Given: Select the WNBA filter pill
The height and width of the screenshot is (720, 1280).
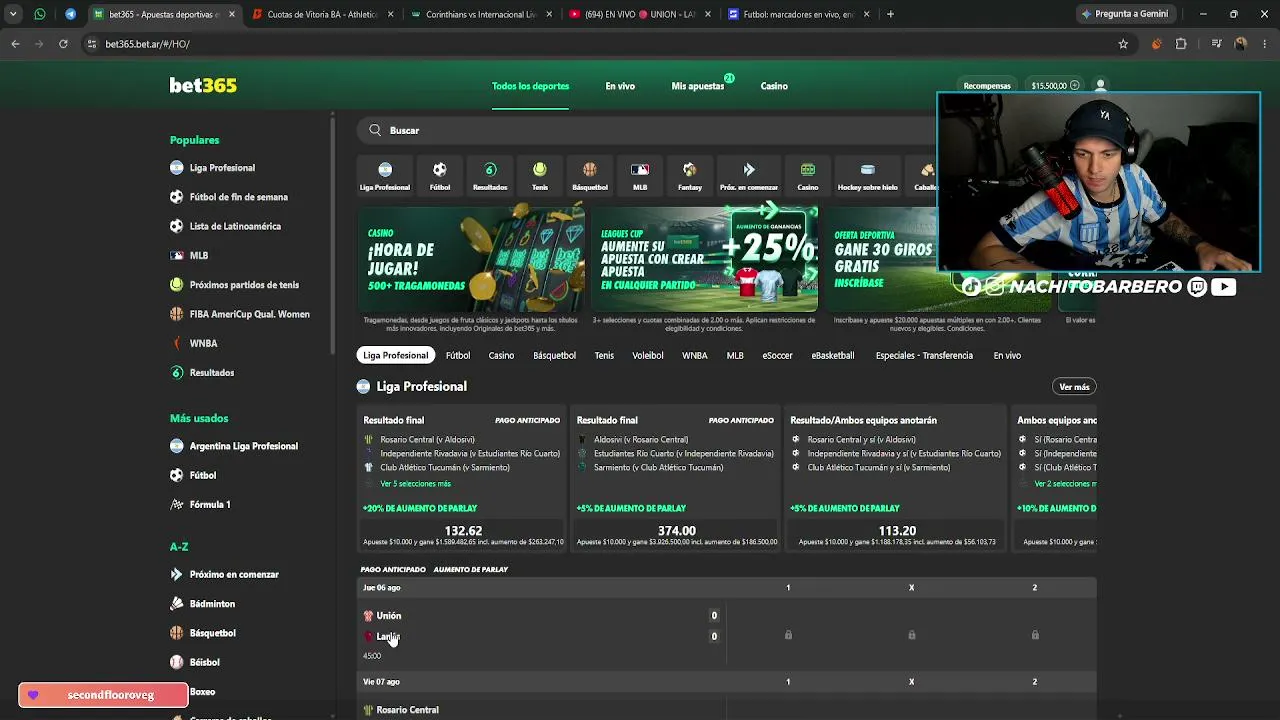Looking at the screenshot, I should (695, 355).
